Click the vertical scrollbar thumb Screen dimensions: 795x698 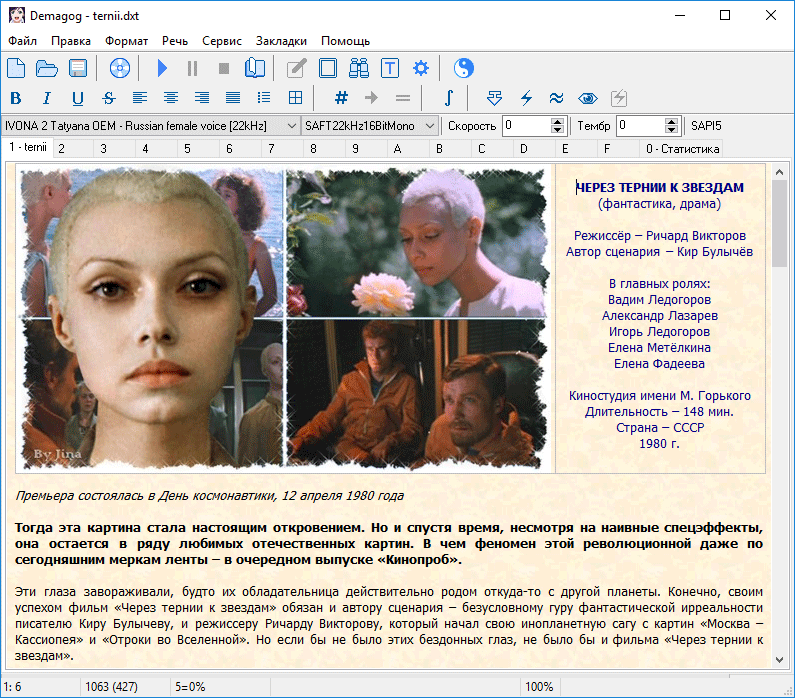[779, 223]
